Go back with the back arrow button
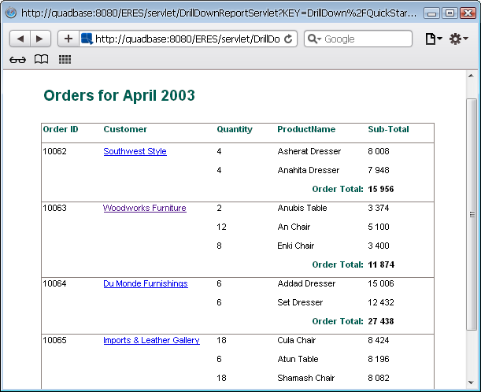The width and height of the screenshot is (481, 392). (20, 39)
